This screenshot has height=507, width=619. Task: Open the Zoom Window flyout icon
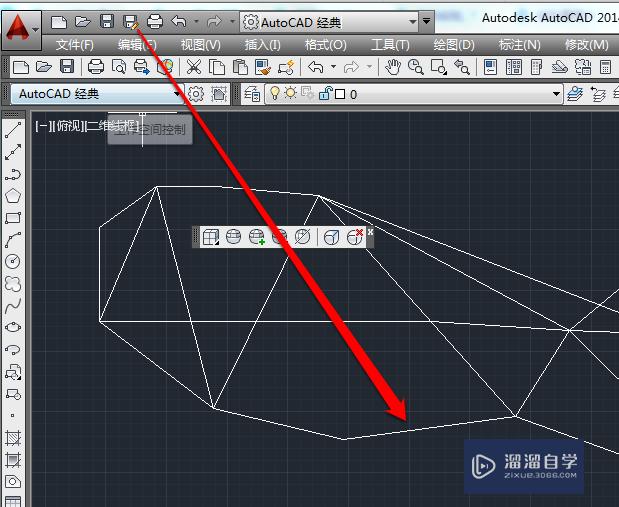439,67
